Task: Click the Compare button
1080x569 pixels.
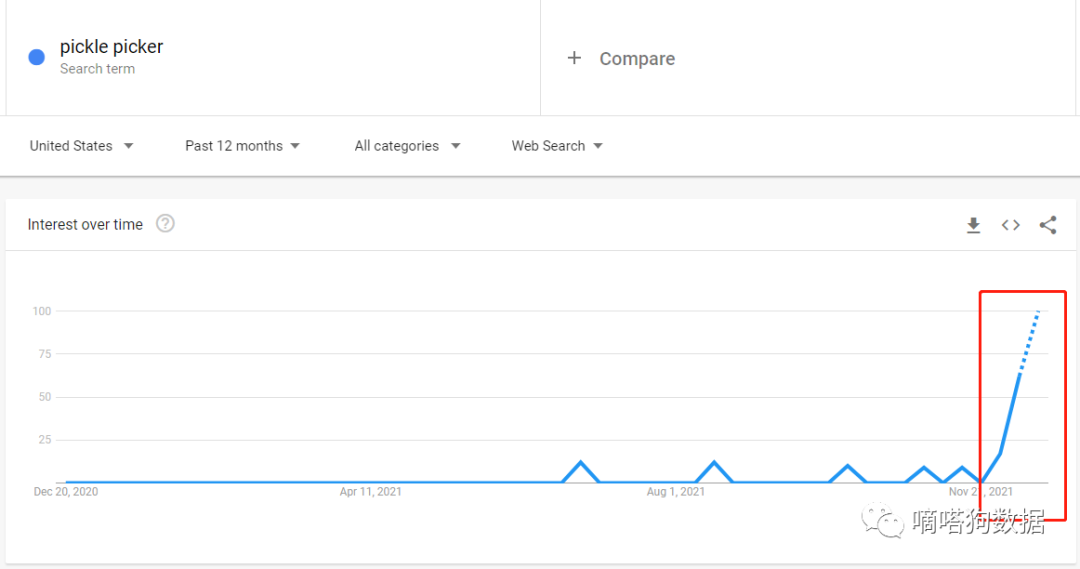Action: click(x=636, y=59)
